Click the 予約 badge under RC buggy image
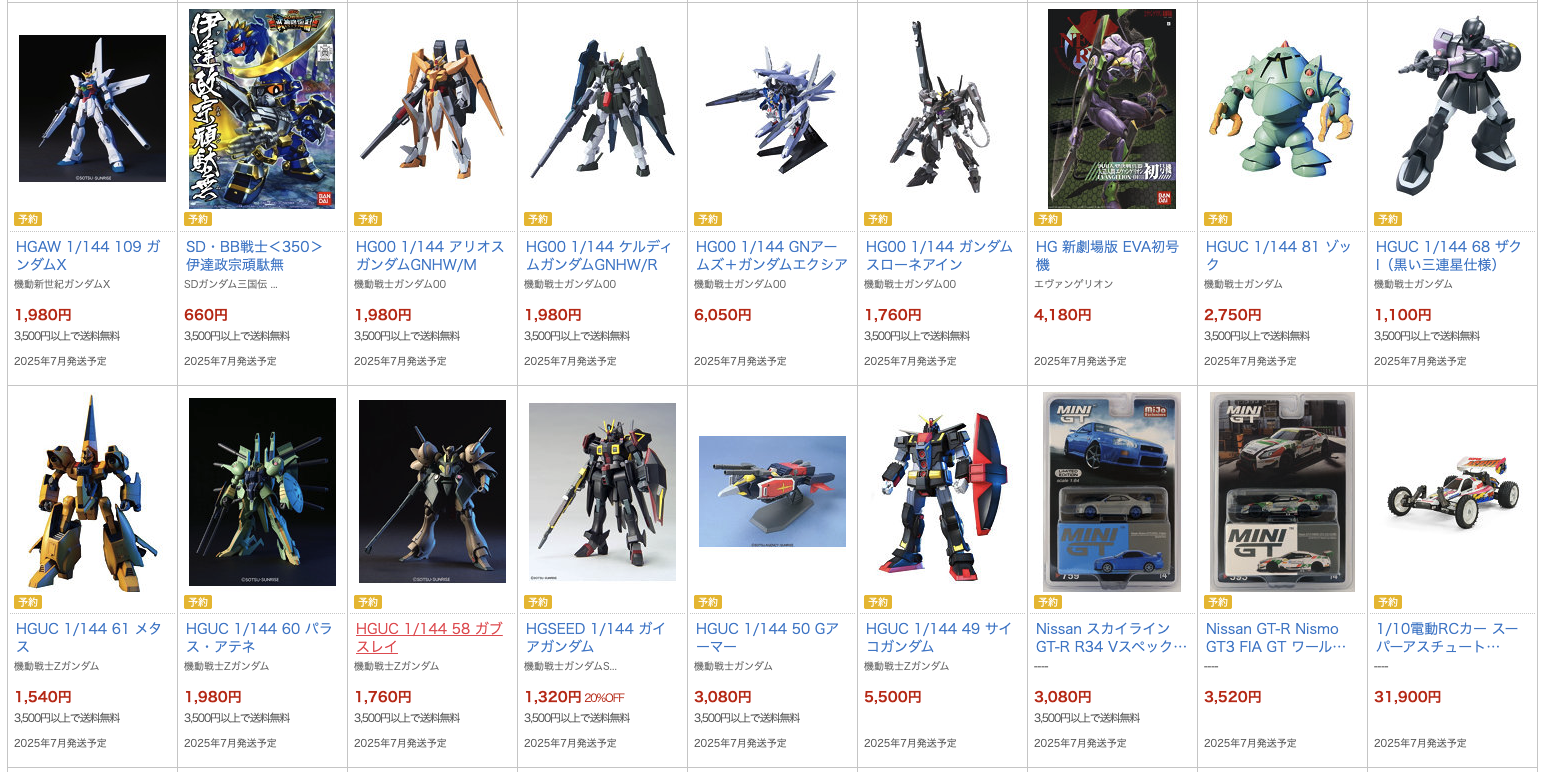The width and height of the screenshot is (1547, 772). (1388, 602)
